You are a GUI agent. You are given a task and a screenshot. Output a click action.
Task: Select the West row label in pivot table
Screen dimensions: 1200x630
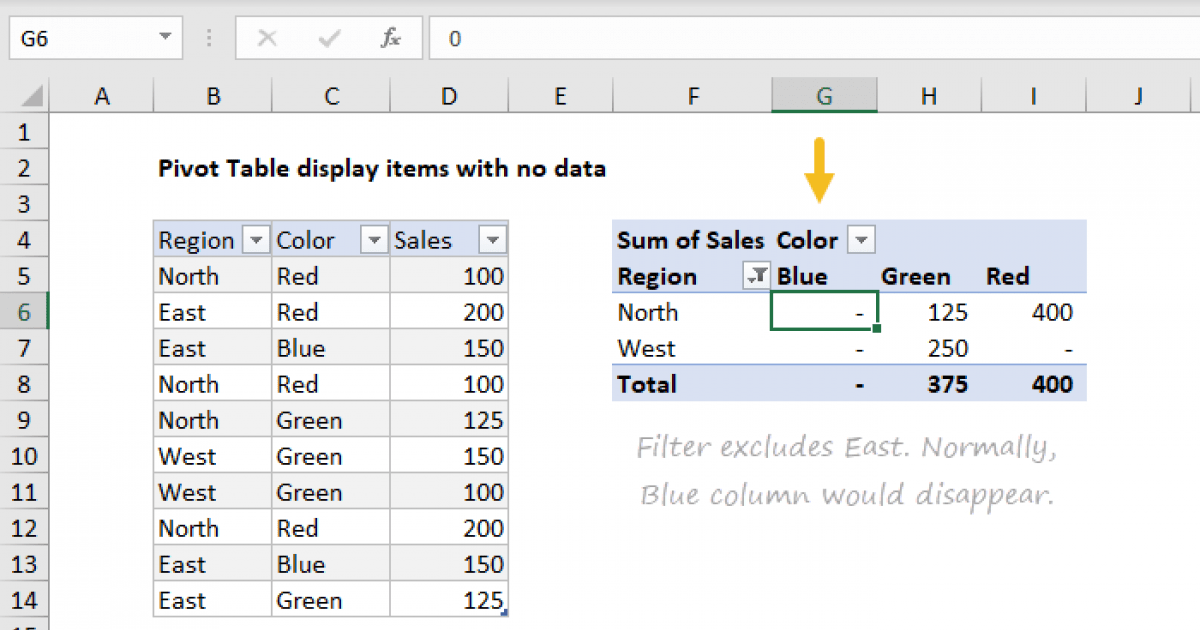[x=647, y=349]
